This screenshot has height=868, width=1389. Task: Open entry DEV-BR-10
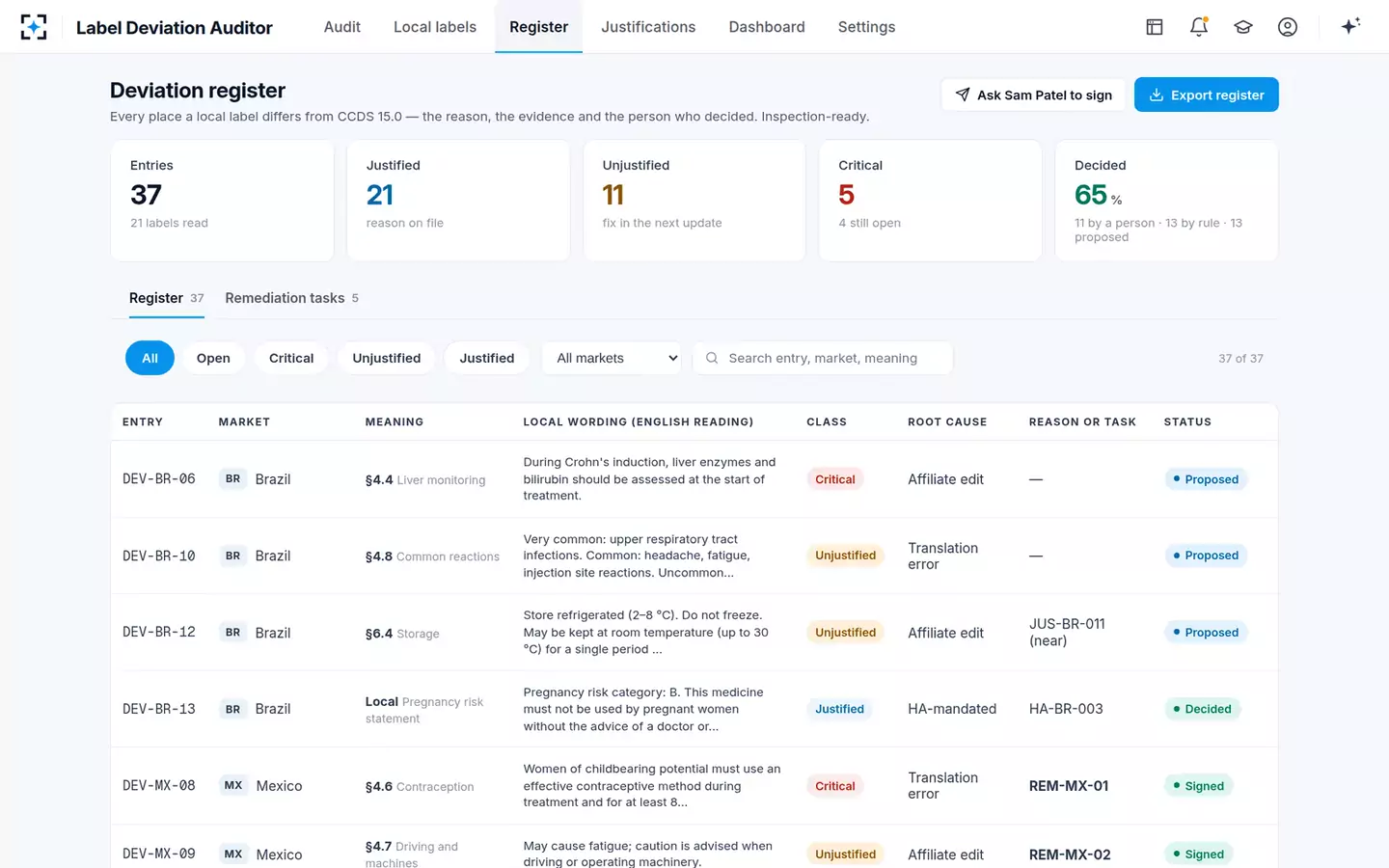(x=159, y=556)
